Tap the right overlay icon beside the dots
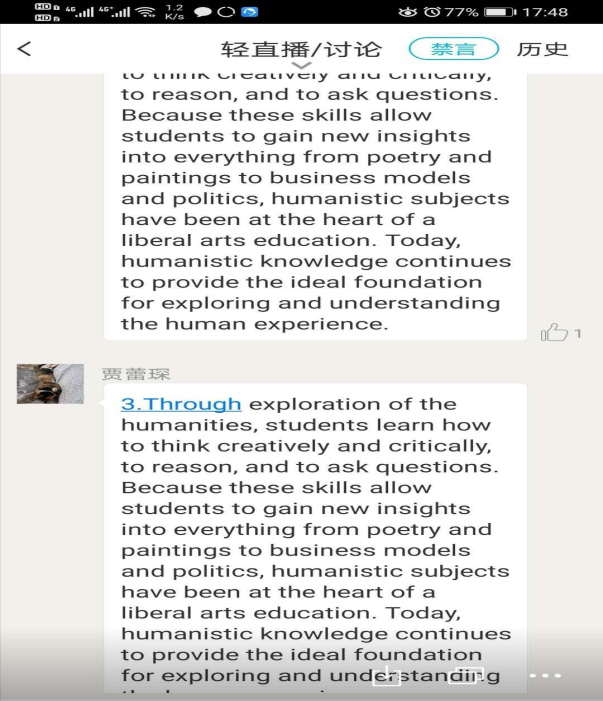 (x=468, y=676)
